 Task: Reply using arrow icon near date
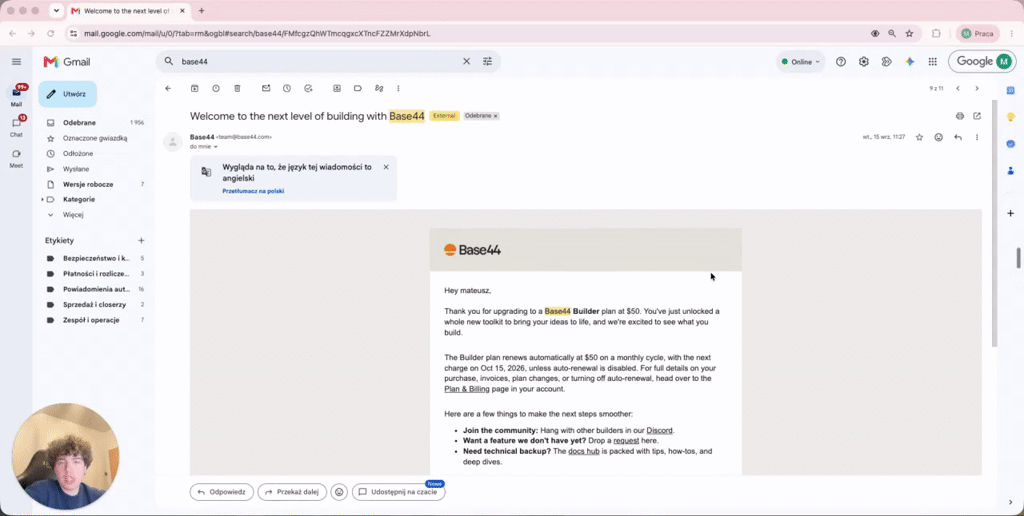click(x=958, y=137)
